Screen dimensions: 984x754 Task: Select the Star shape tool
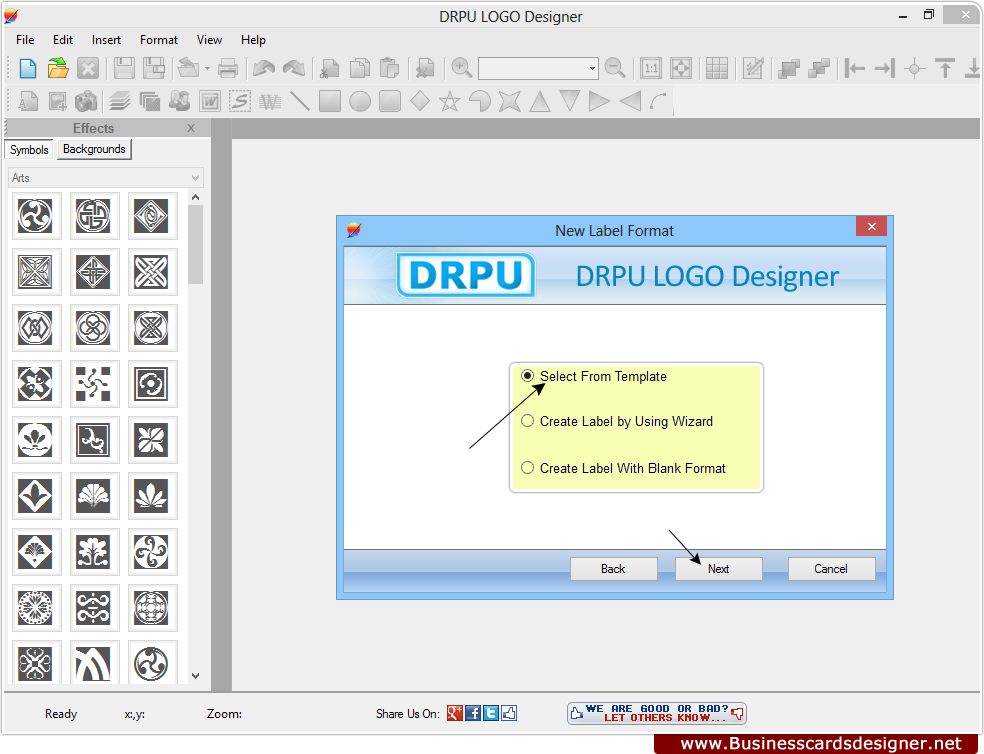click(x=449, y=101)
